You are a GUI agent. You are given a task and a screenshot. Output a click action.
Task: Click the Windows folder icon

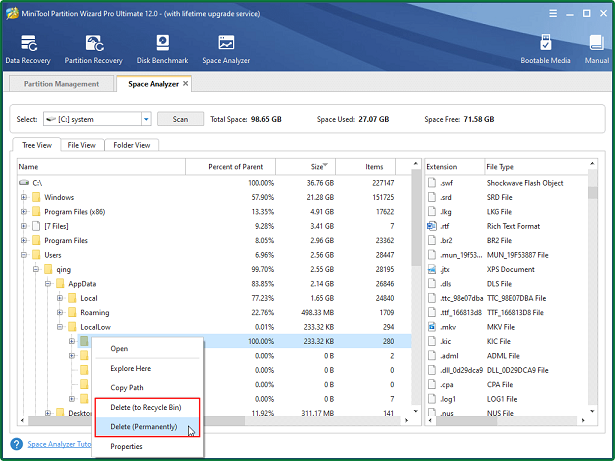[36, 197]
